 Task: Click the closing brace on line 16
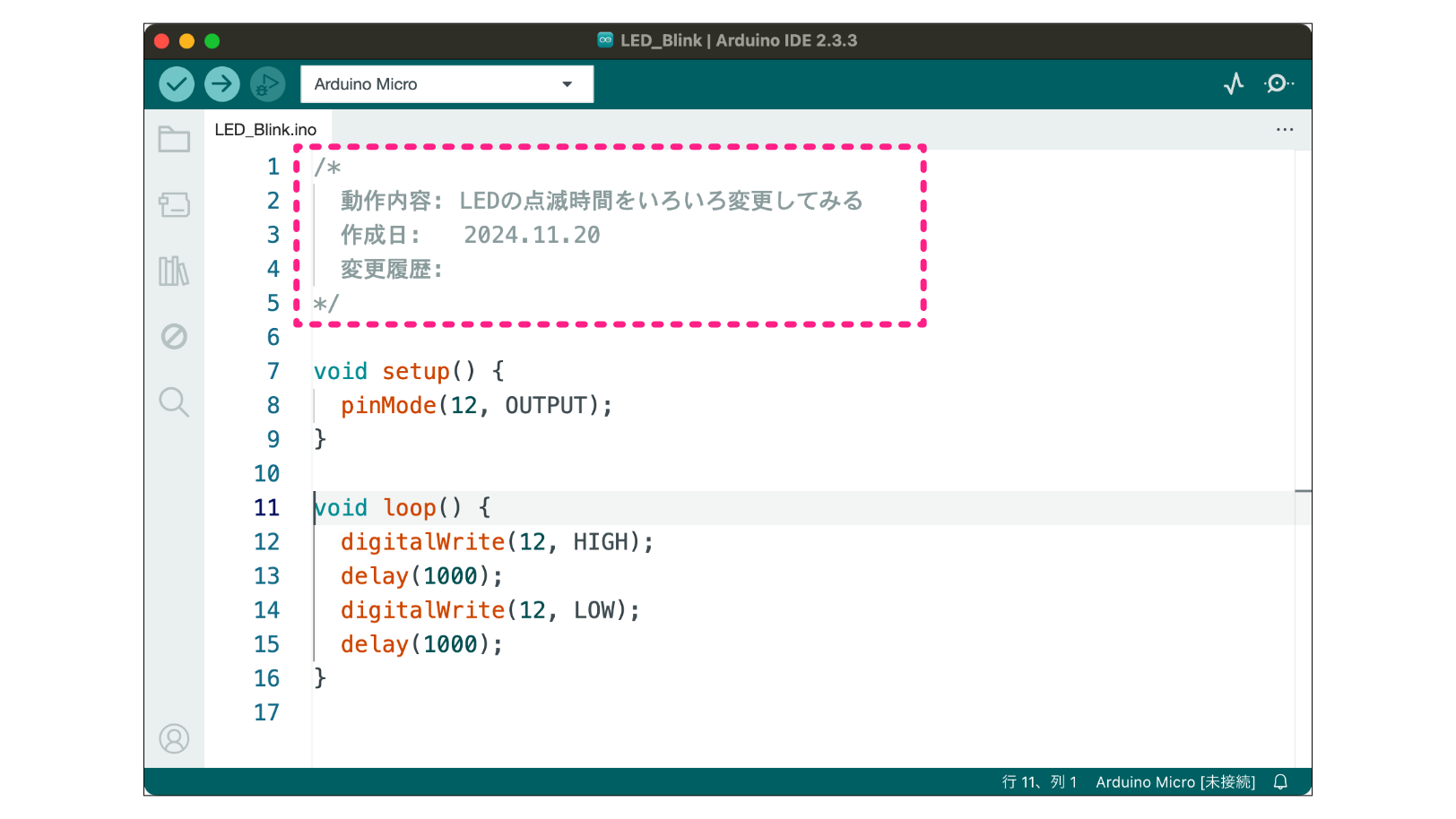(x=320, y=678)
